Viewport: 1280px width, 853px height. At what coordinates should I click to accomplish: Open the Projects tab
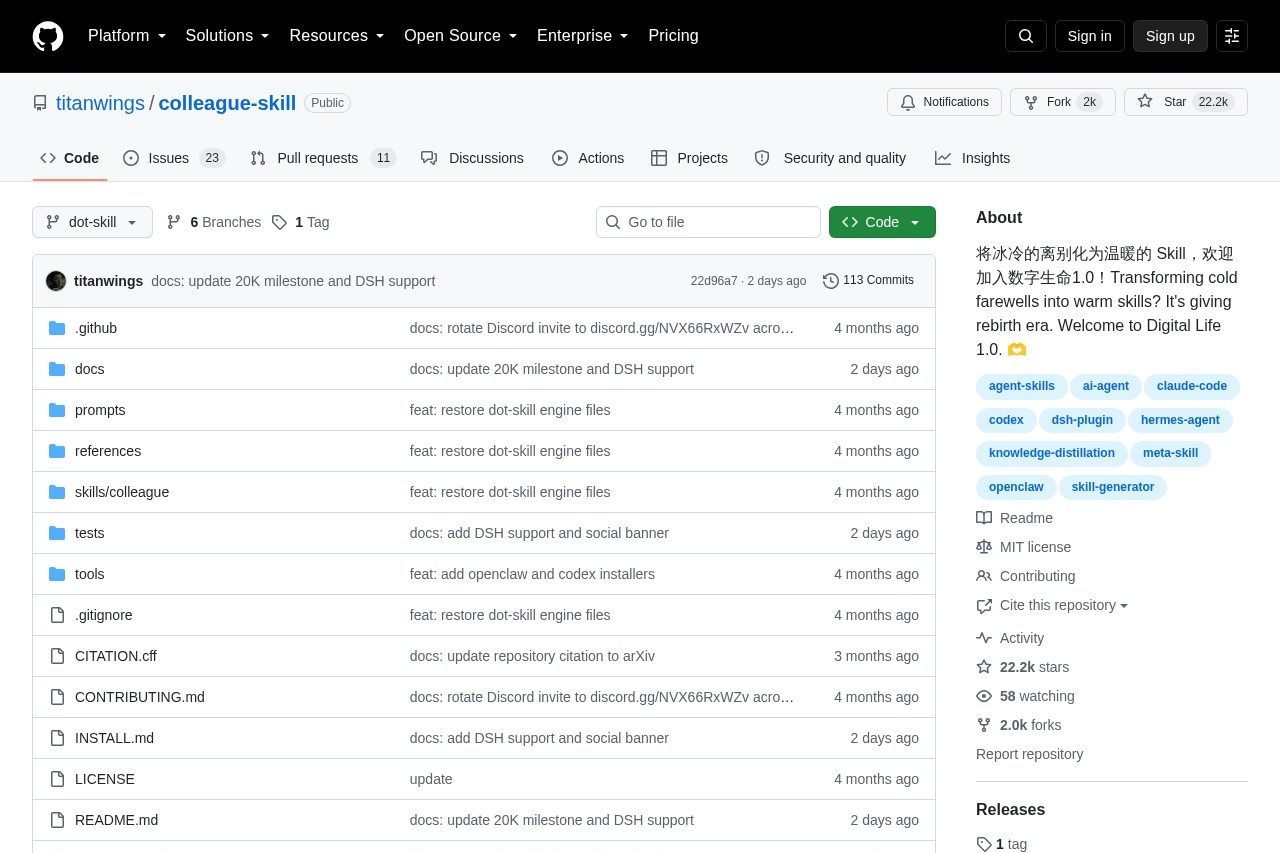(689, 158)
